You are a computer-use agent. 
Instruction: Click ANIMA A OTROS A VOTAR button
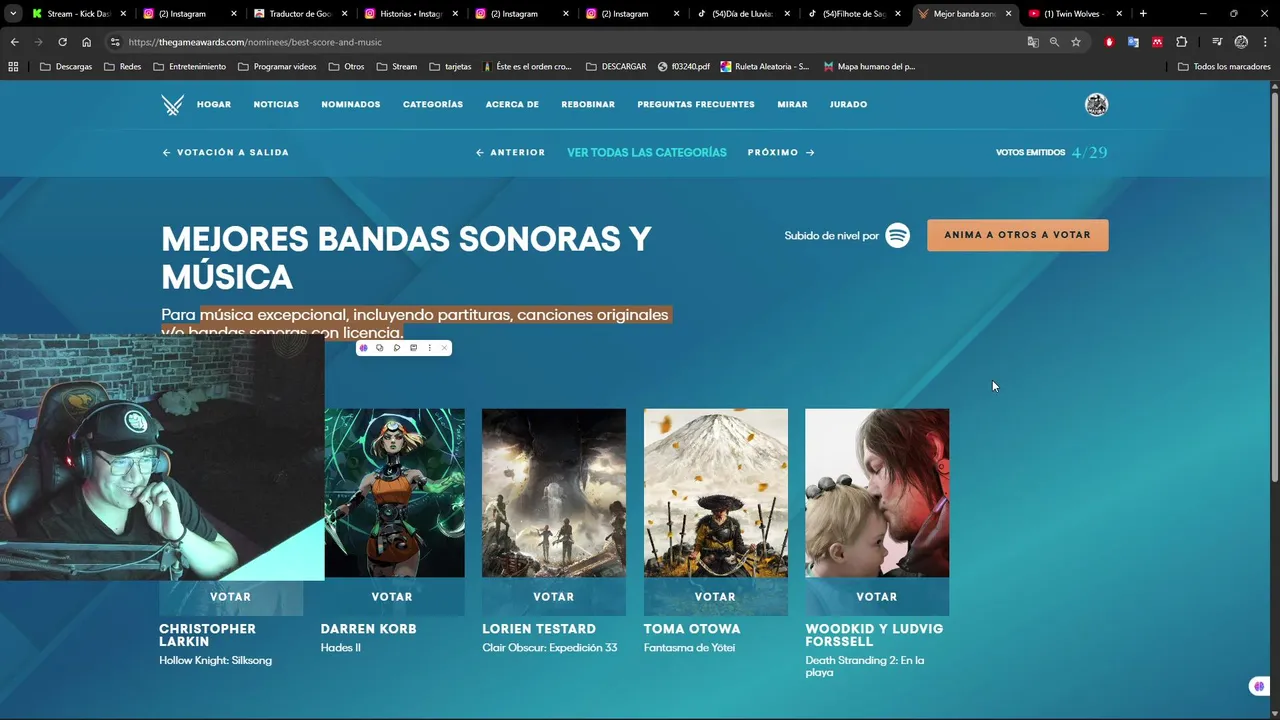(1017, 235)
